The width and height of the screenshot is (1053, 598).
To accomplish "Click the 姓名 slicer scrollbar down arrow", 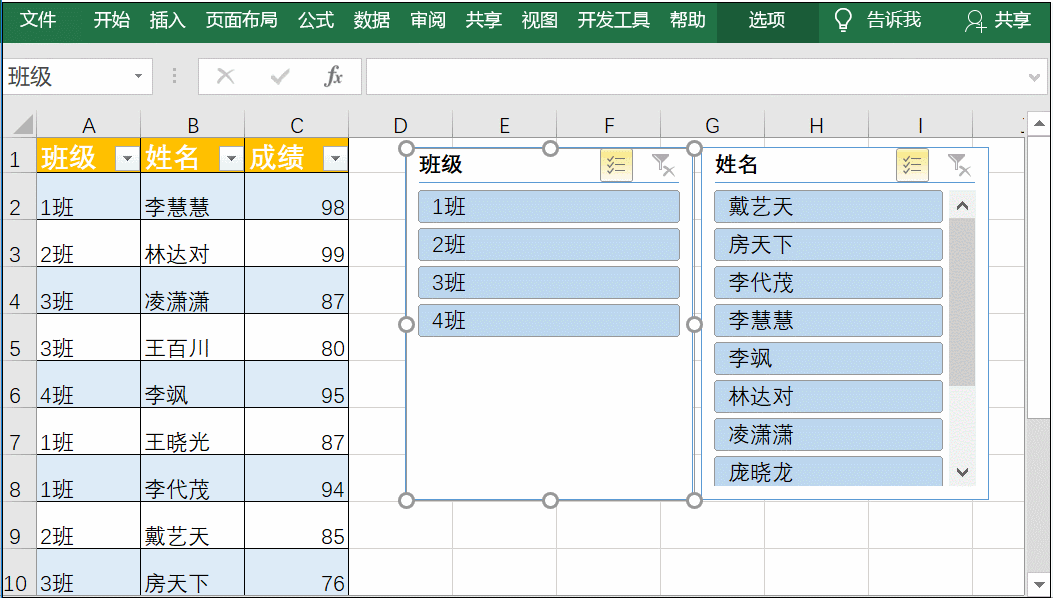I will click(960, 471).
